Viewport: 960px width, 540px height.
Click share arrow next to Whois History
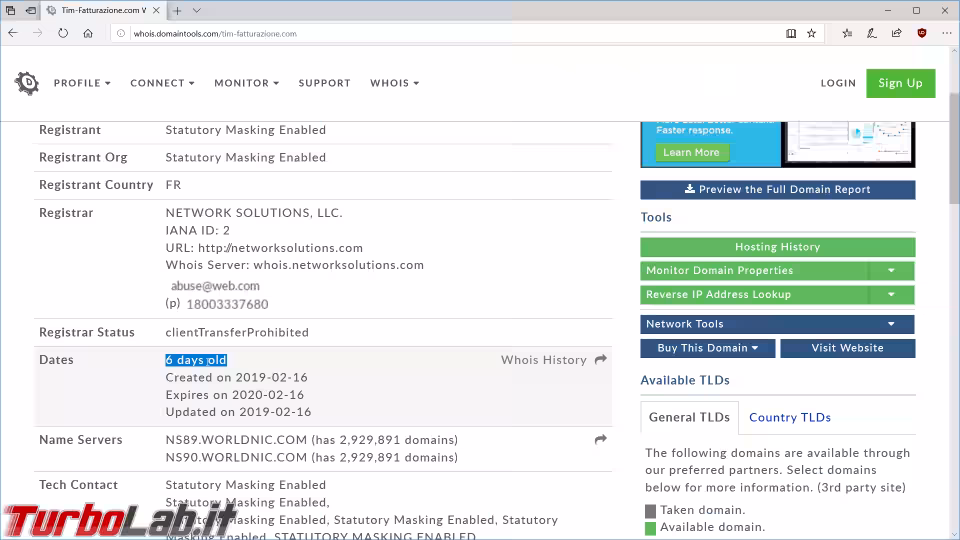pyautogui.click(x=600, y=360)
